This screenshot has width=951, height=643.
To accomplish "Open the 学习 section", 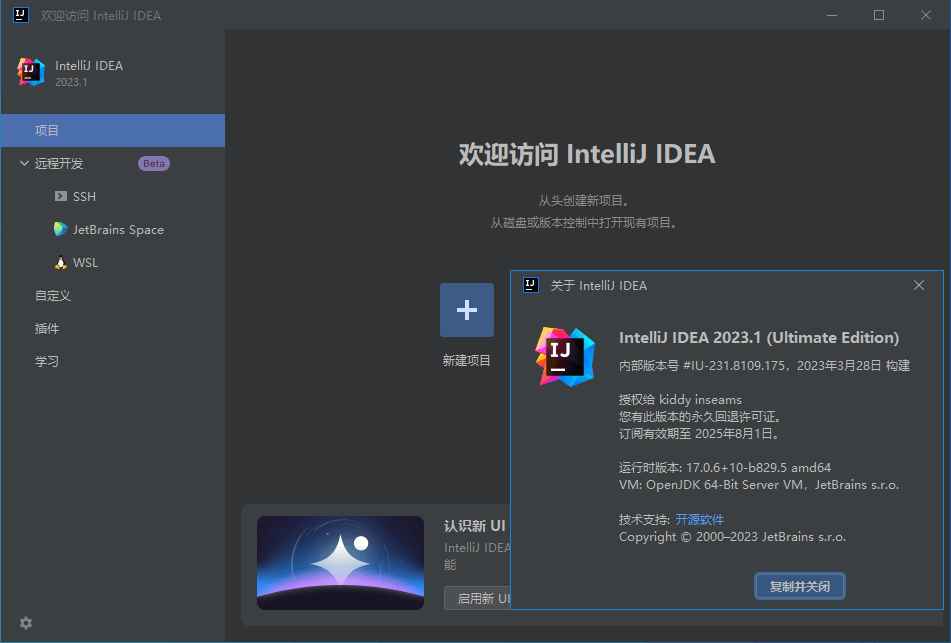I will (46, 361).
